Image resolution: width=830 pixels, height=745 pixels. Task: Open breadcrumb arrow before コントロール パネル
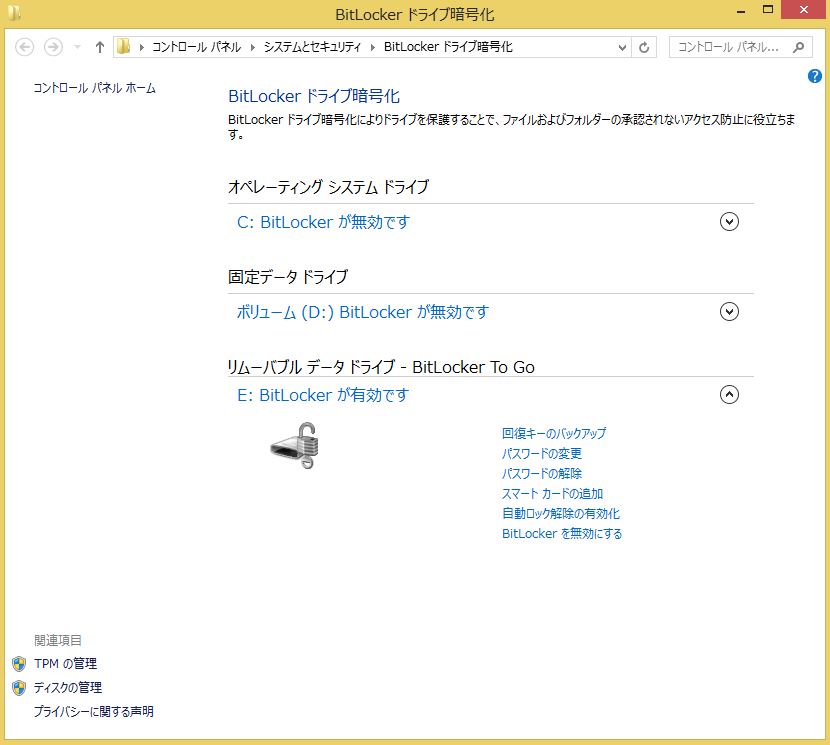point(141,47)
